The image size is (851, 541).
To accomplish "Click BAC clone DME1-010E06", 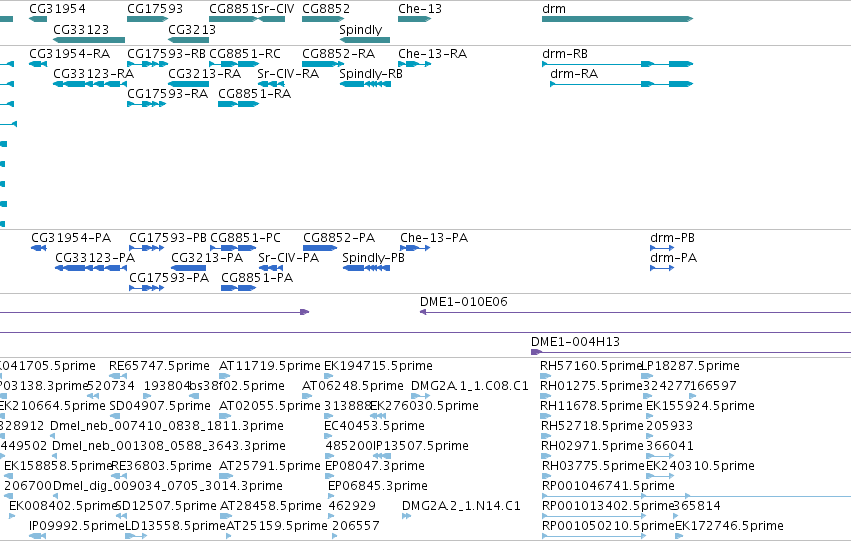I will [x=636, y=313].
